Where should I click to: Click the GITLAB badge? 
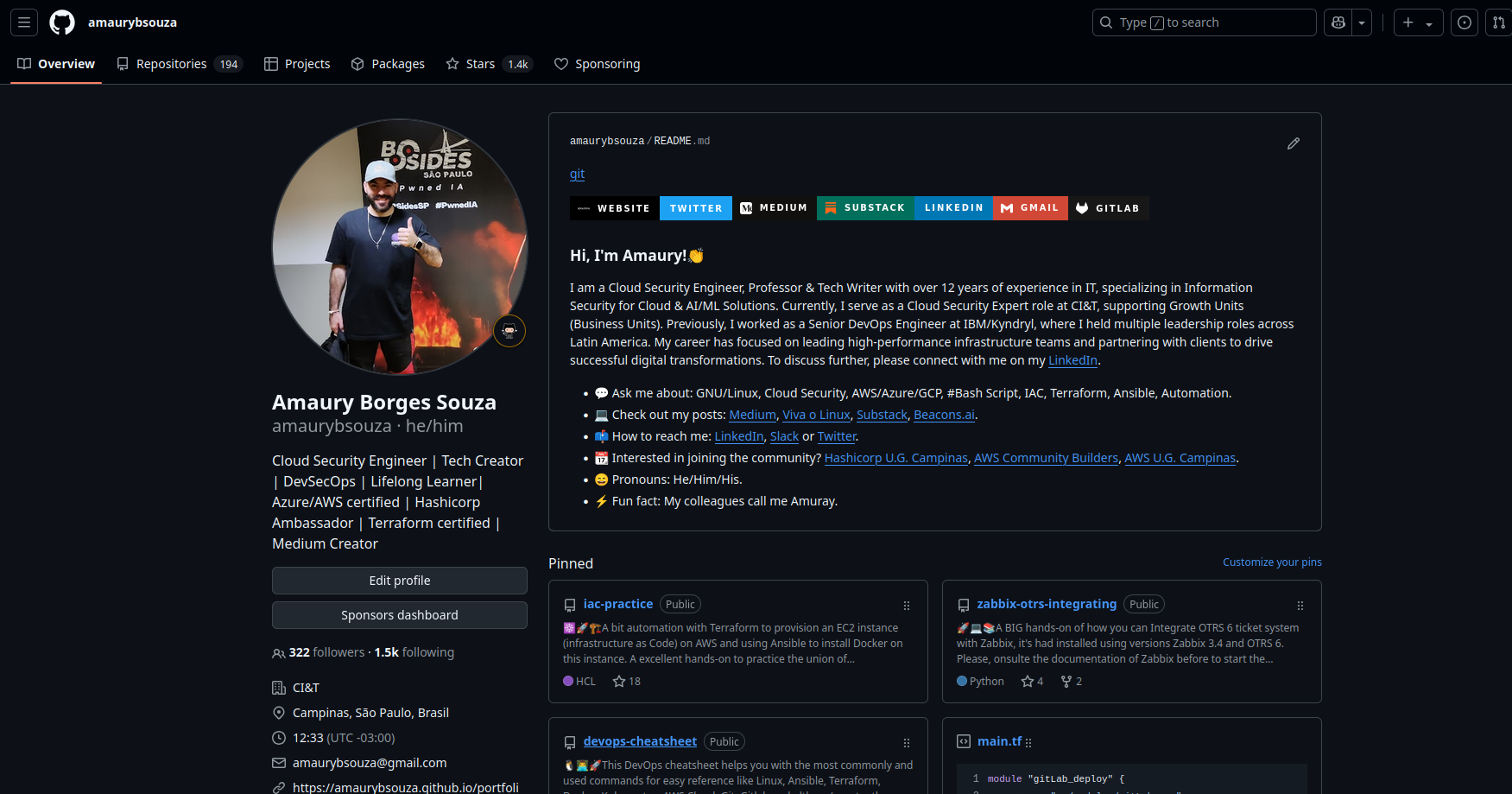click(x=1109, y=208)
